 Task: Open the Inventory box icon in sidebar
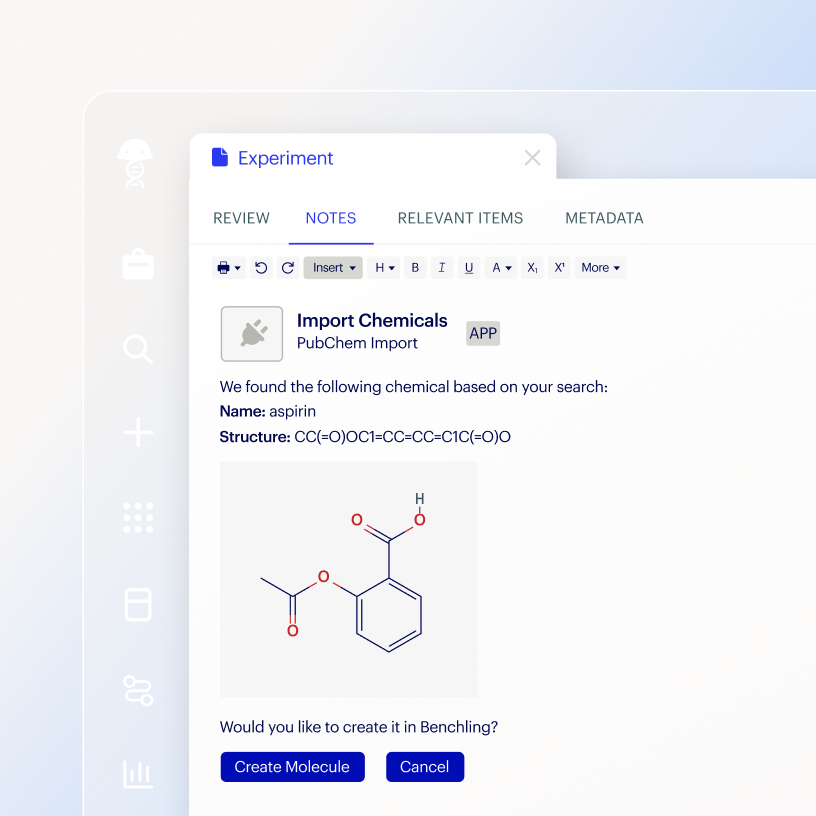coord(138,605)
